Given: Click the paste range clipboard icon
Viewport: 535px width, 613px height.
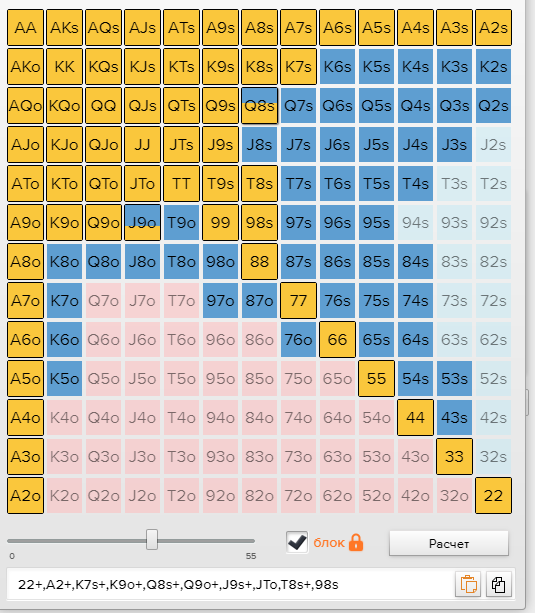Looking at the screenshot, I should point(468,584).
